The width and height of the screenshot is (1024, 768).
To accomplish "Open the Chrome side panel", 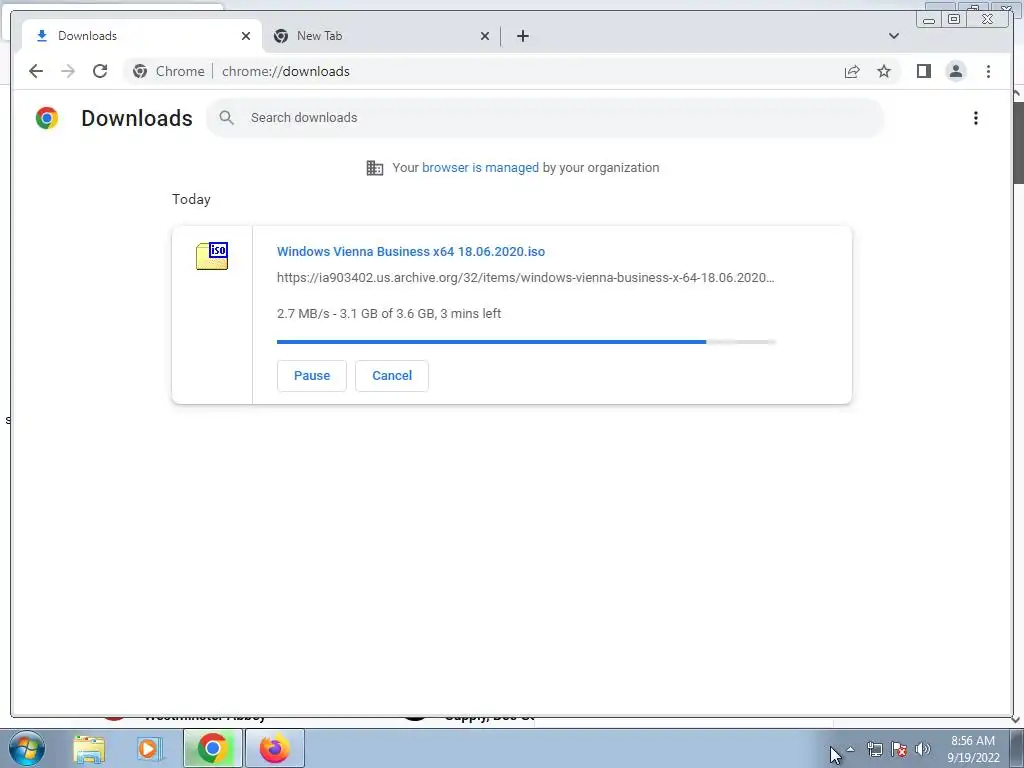I will pos(923,71).
